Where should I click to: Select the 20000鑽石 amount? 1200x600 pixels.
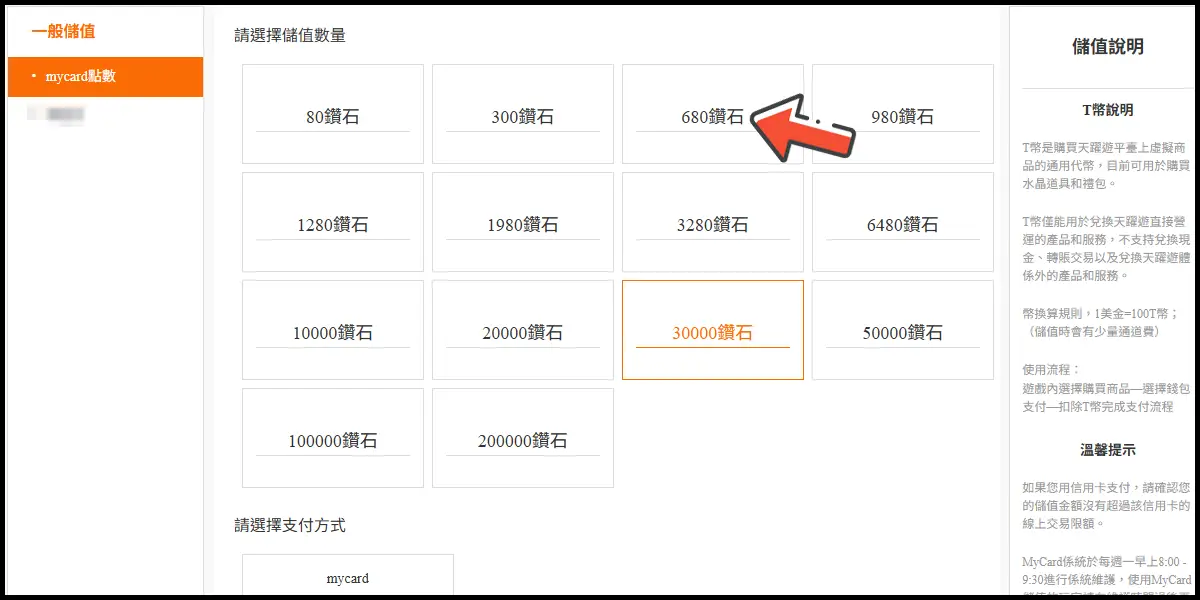[x=522, y=331]
